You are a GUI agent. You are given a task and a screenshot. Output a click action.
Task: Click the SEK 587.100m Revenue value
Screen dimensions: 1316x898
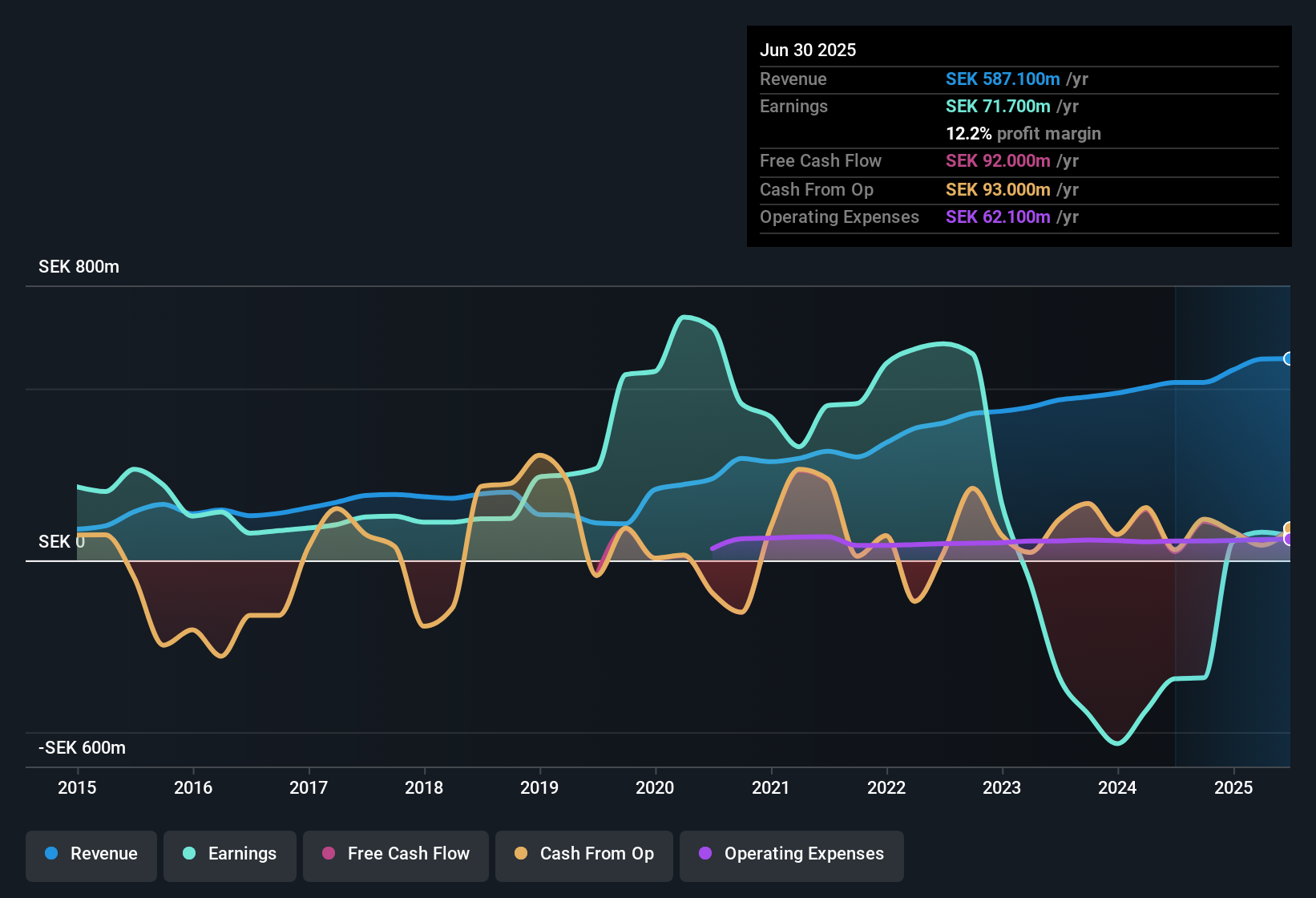point(1002,79)
